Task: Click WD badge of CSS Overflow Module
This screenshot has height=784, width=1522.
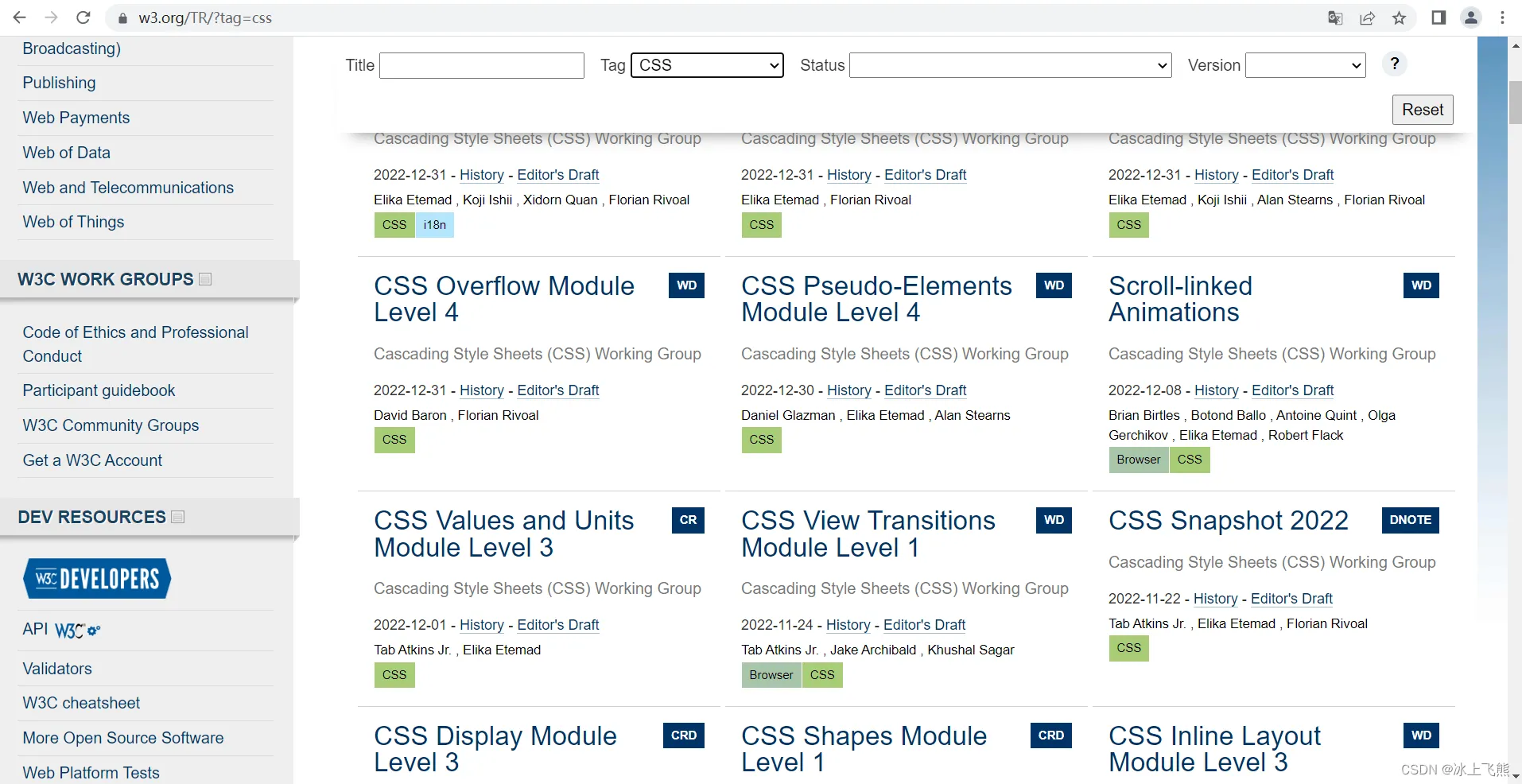Action: (687, 285)
